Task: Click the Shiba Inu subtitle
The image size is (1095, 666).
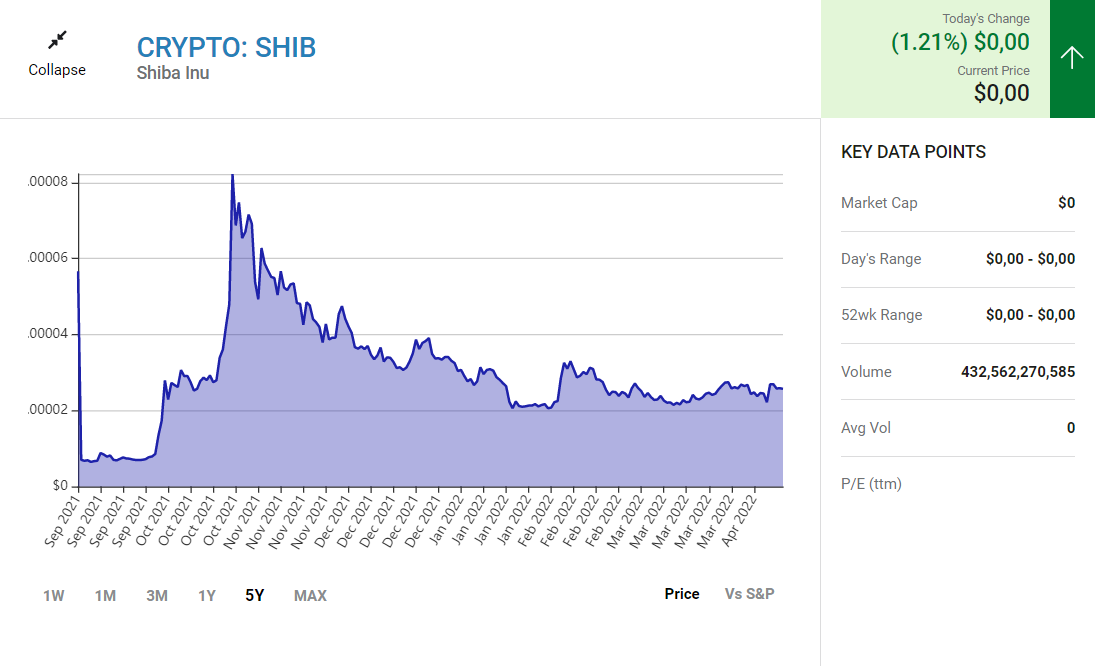Action: pyautogui.click(x=173, y=73)
